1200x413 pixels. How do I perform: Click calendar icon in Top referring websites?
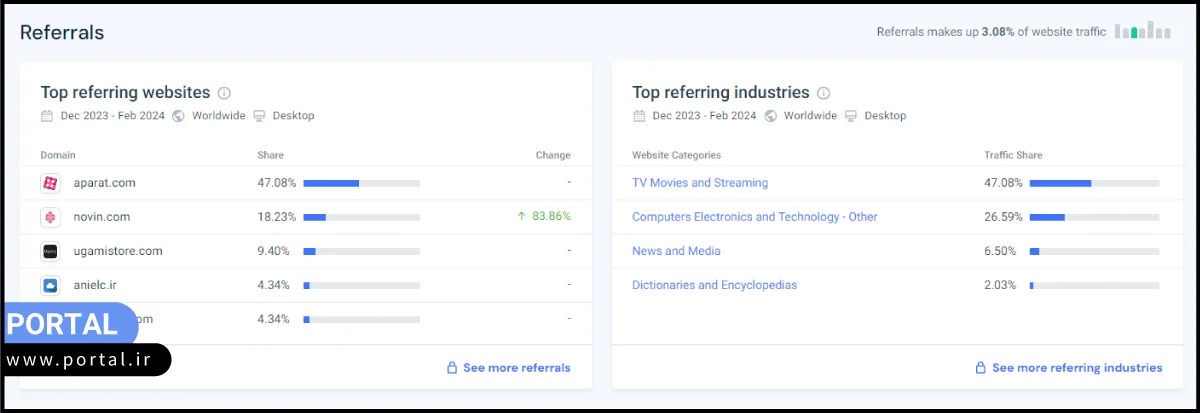pos(47,116)
